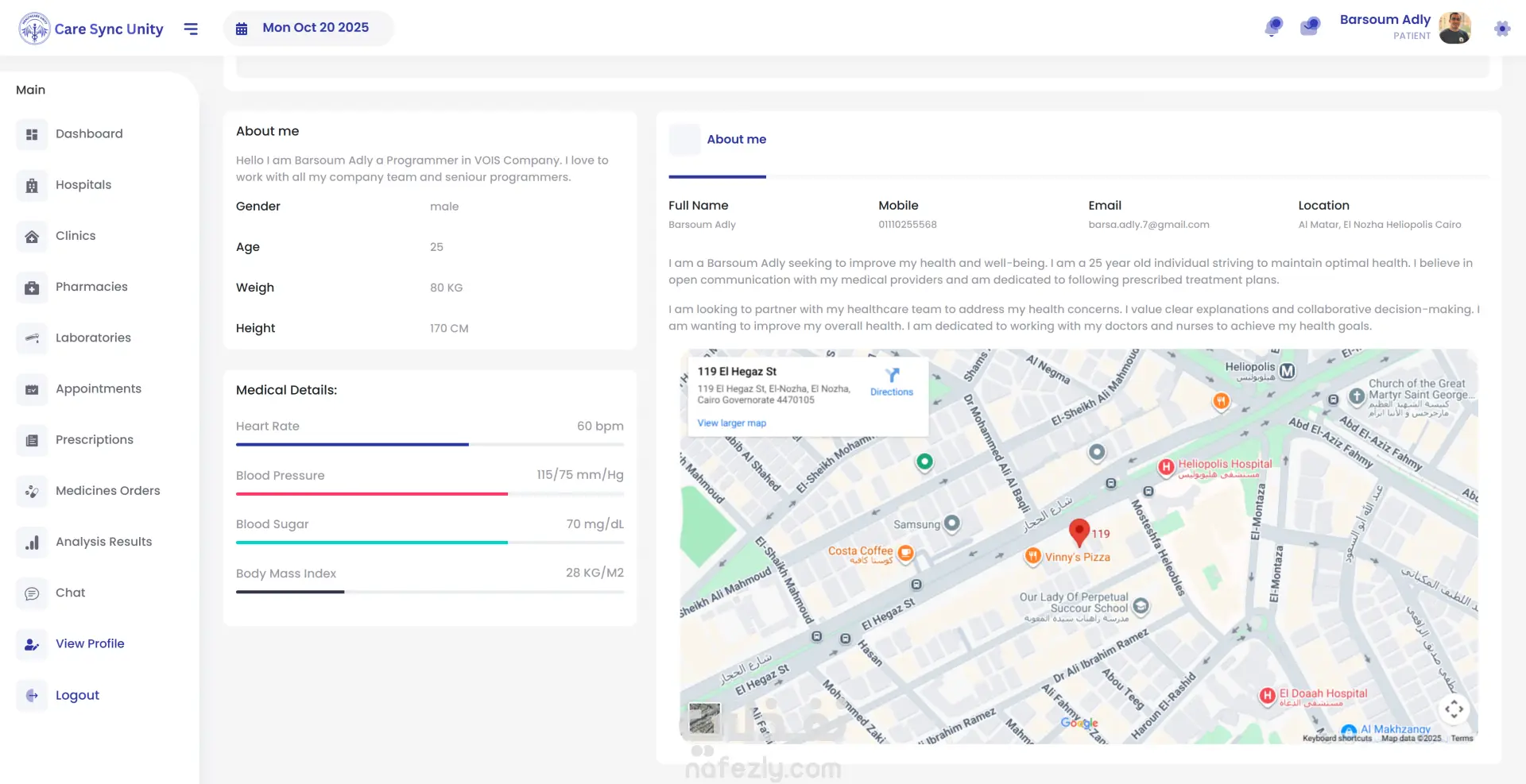Open Appointments in the sidebar
The image size is (1526, 784).
pyautogui.click(x=99, y=389)
